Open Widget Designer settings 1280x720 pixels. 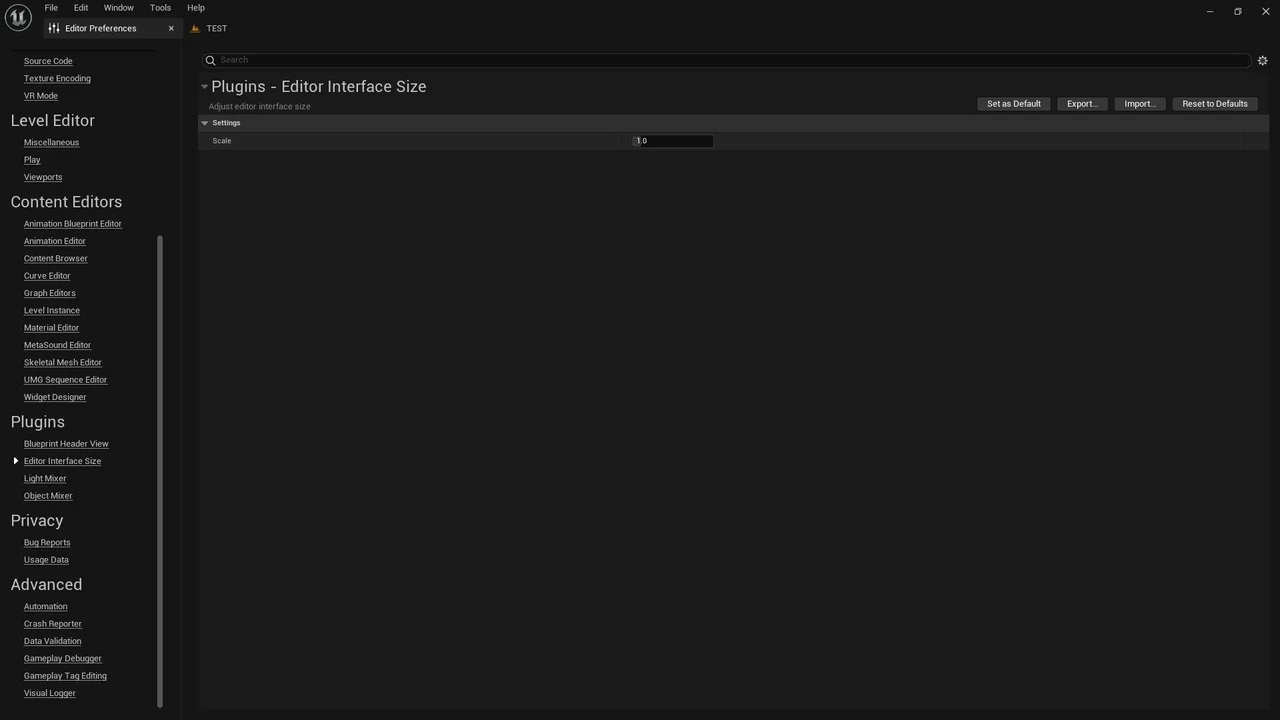point(55,397)
